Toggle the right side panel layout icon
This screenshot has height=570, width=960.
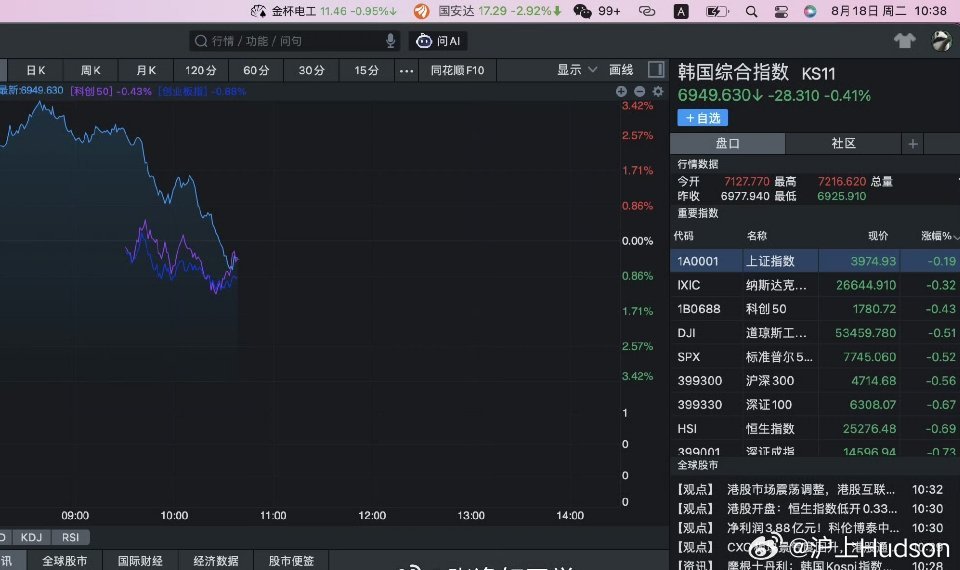coord(656,70)
